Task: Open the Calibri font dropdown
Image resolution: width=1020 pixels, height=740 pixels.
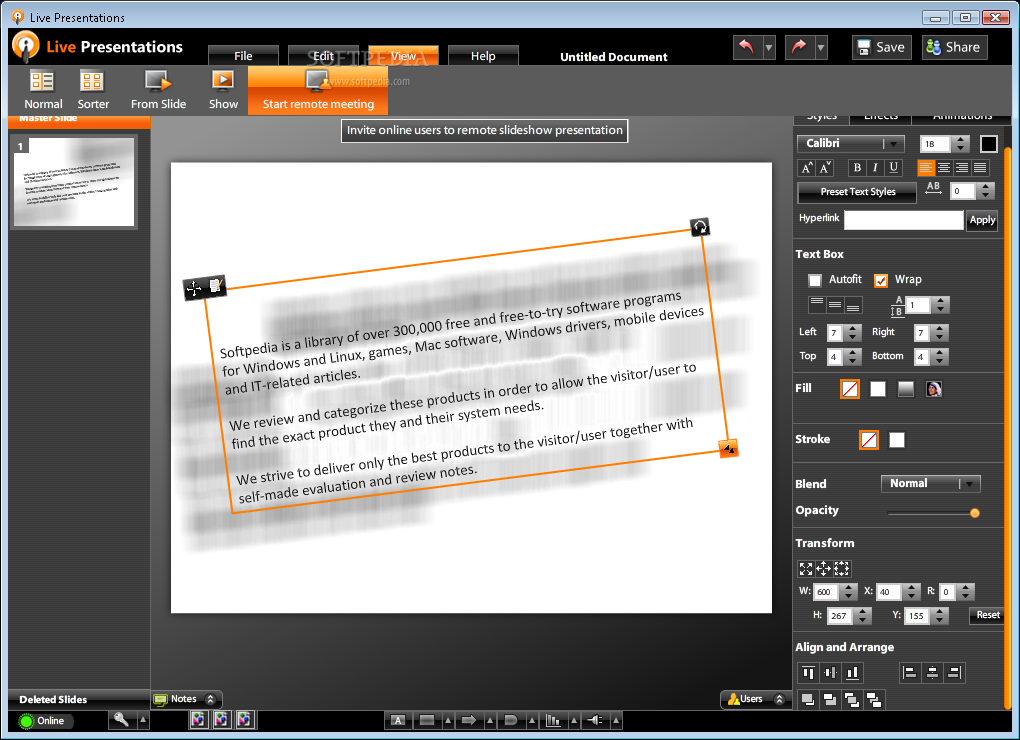Action: click(851, 144)
